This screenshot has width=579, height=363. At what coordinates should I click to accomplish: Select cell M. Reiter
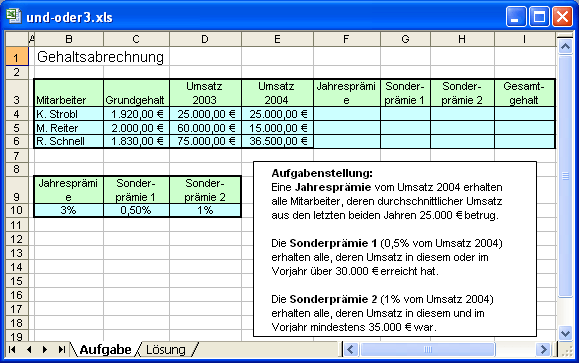coord(69,128)
